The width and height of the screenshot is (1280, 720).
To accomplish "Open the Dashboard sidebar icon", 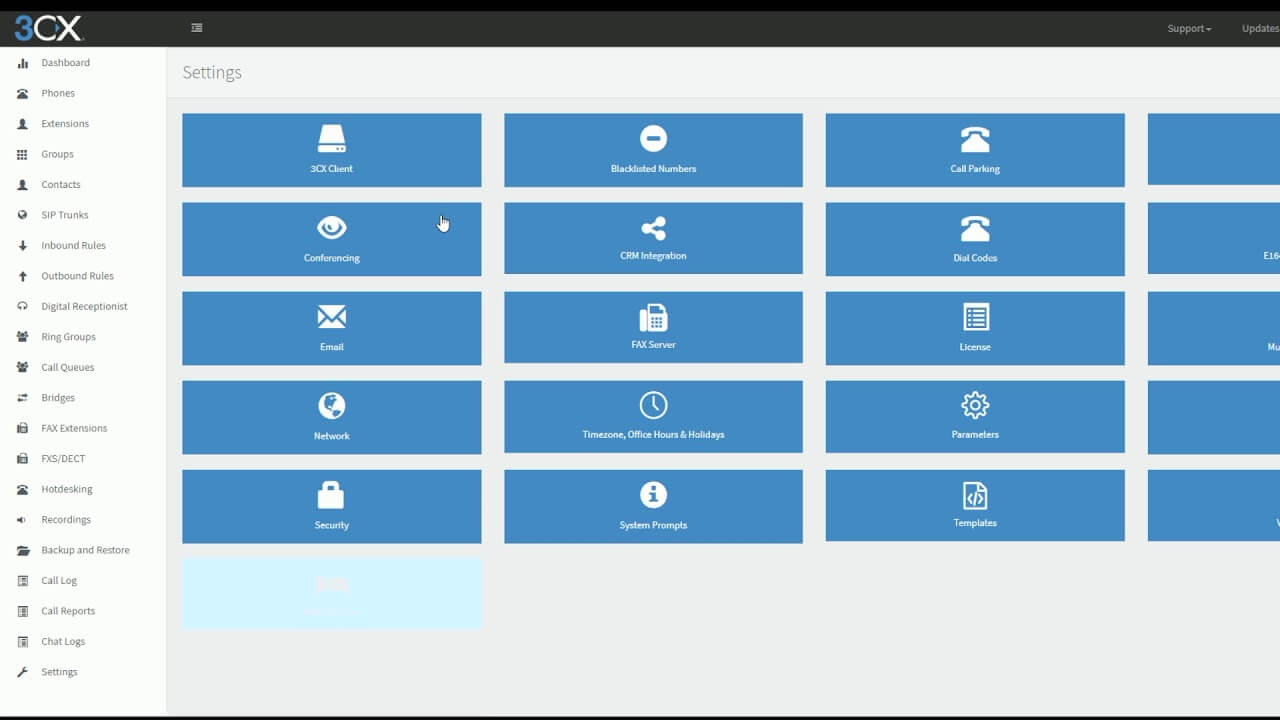I will (x=22, y=63).
